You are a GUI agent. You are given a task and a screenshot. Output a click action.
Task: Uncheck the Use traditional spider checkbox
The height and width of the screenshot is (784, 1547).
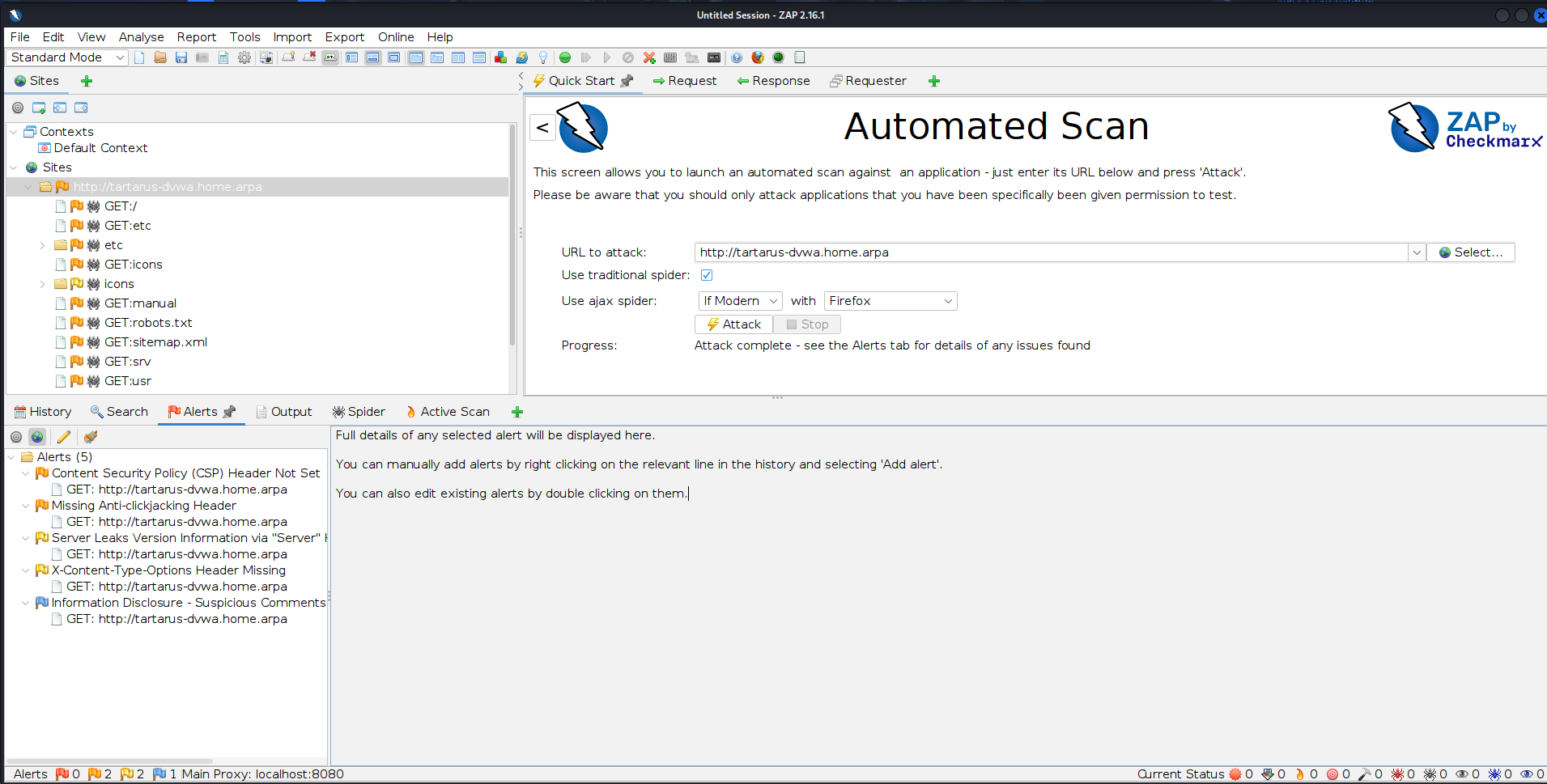pos(707,275)
